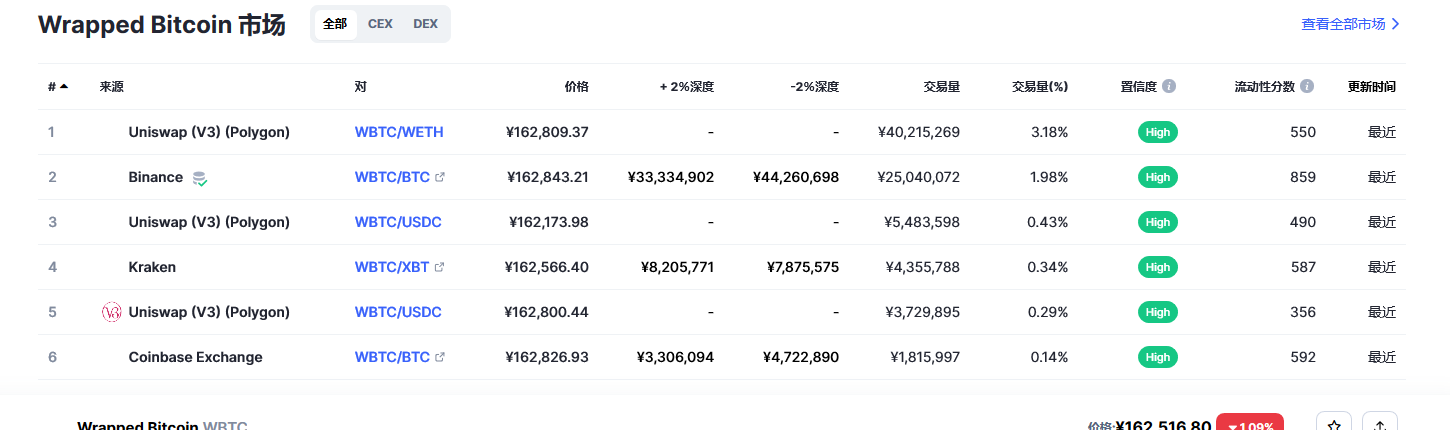Sort by the 流动性分数 column header
Viewport: 1450px width, 430px height.
click(1265, 87)
